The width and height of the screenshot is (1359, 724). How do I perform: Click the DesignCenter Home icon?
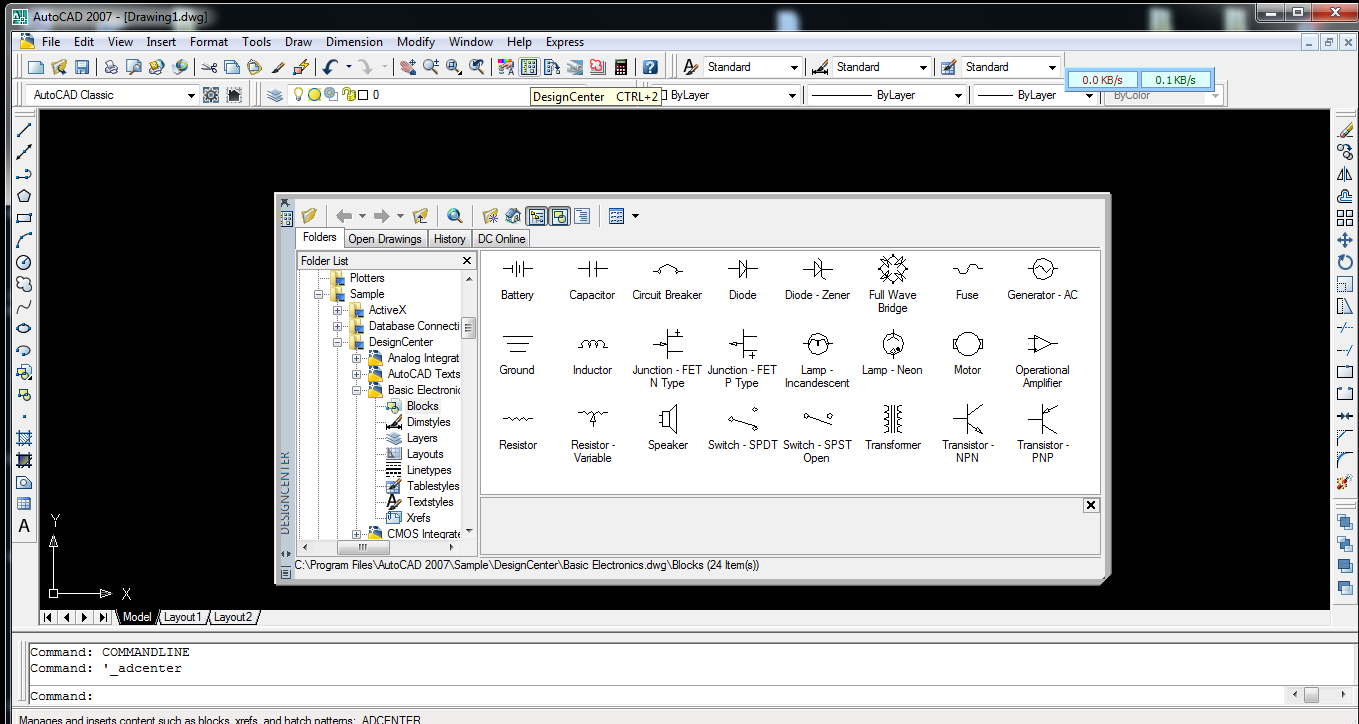512,215
